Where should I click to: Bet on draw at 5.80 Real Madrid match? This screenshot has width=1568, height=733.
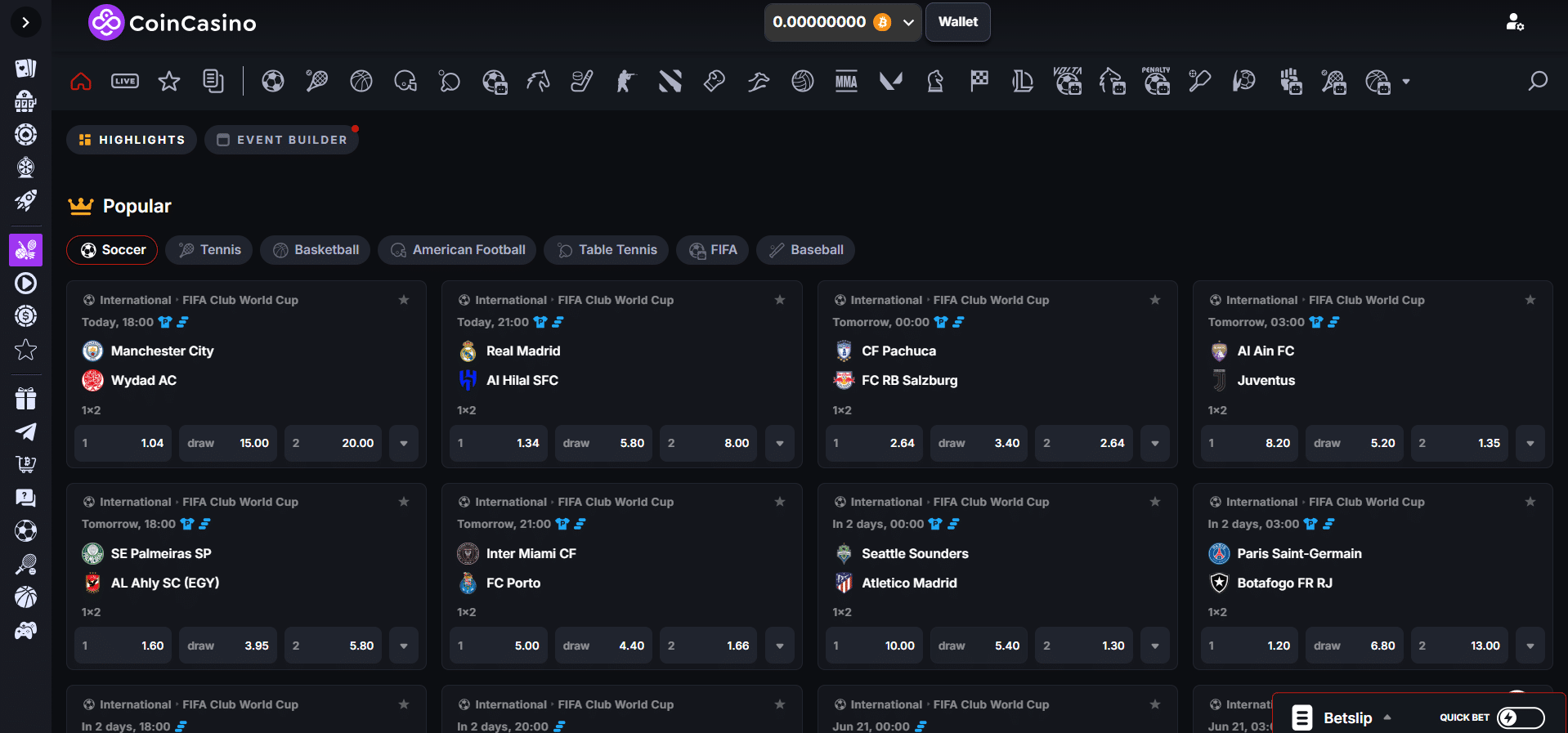click(x=604, y=444)
